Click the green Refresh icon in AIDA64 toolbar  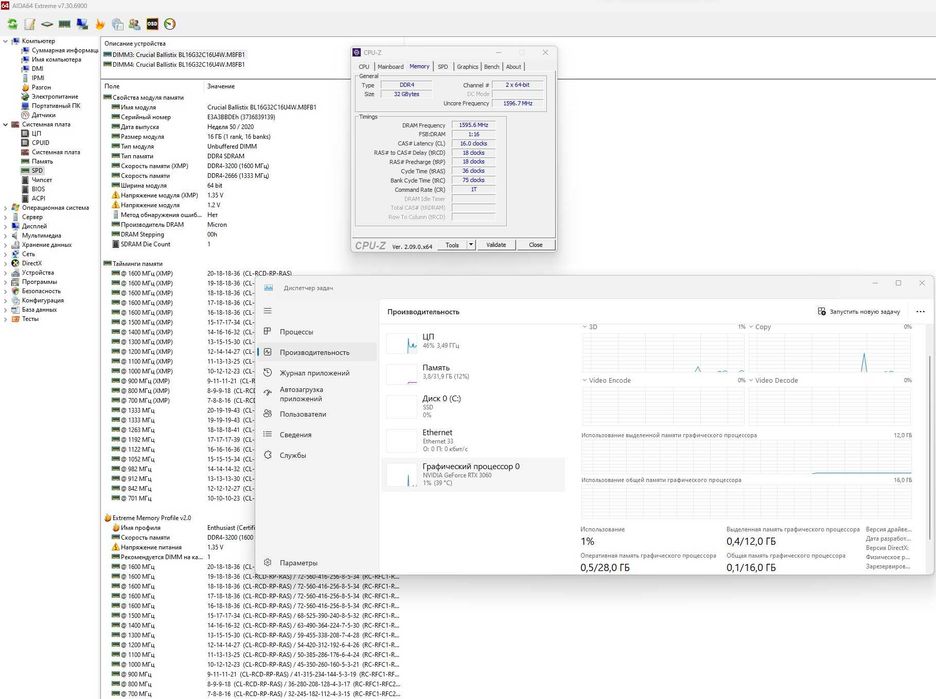(12, 23)
